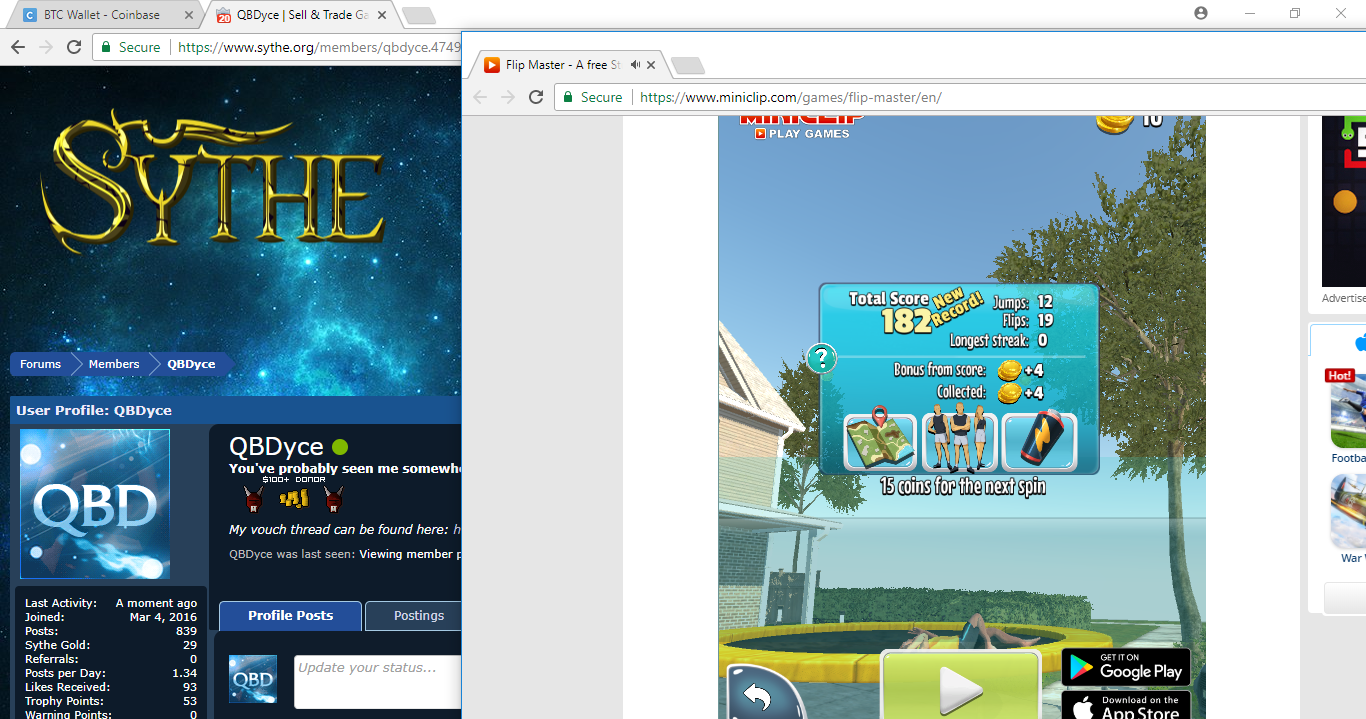Viewport: 1366px width, 719px height.
Task: Open the Download on the App Store badge
Action: (x=1126, y=705)
